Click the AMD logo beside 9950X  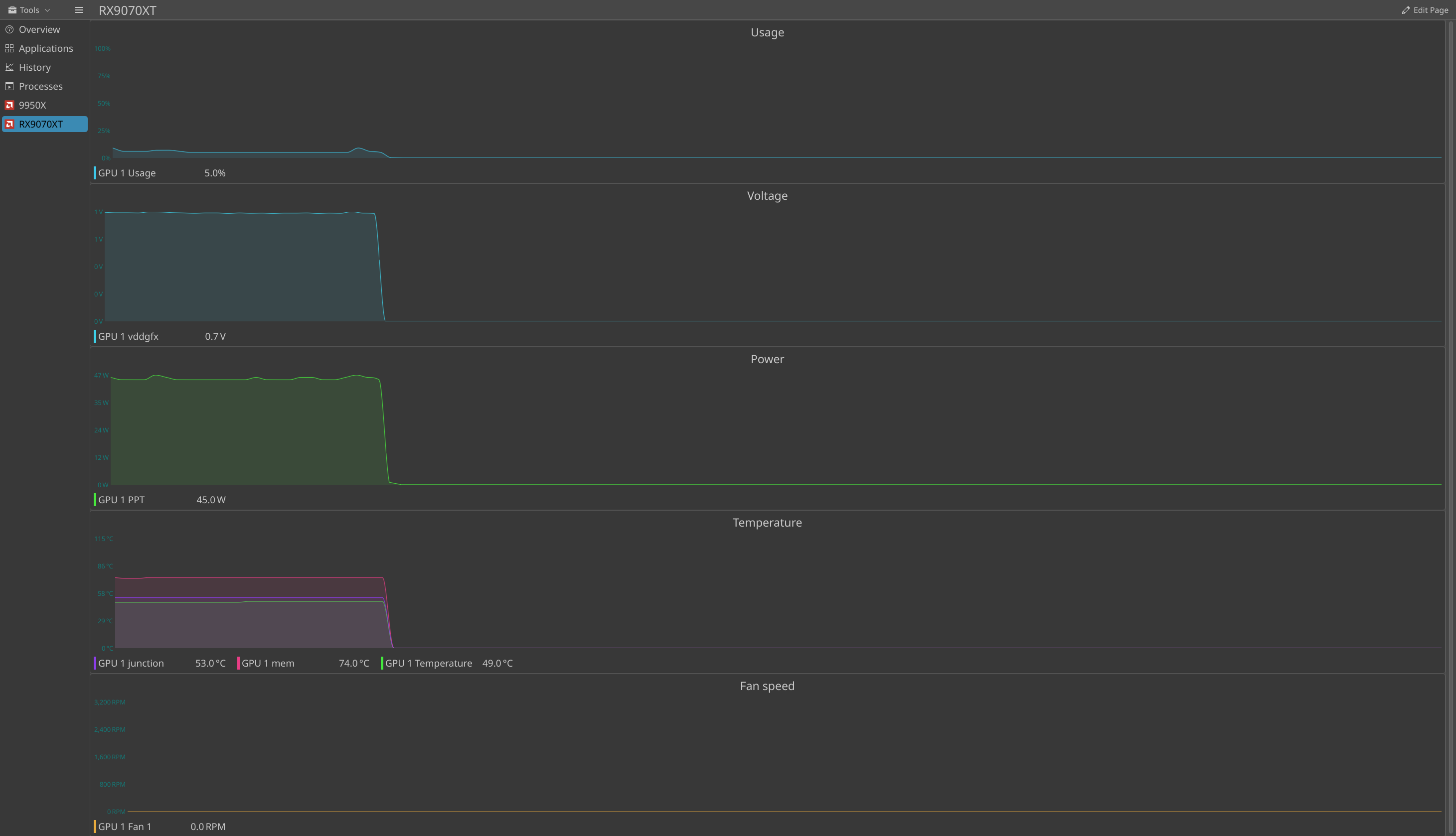tap(9, 105)
